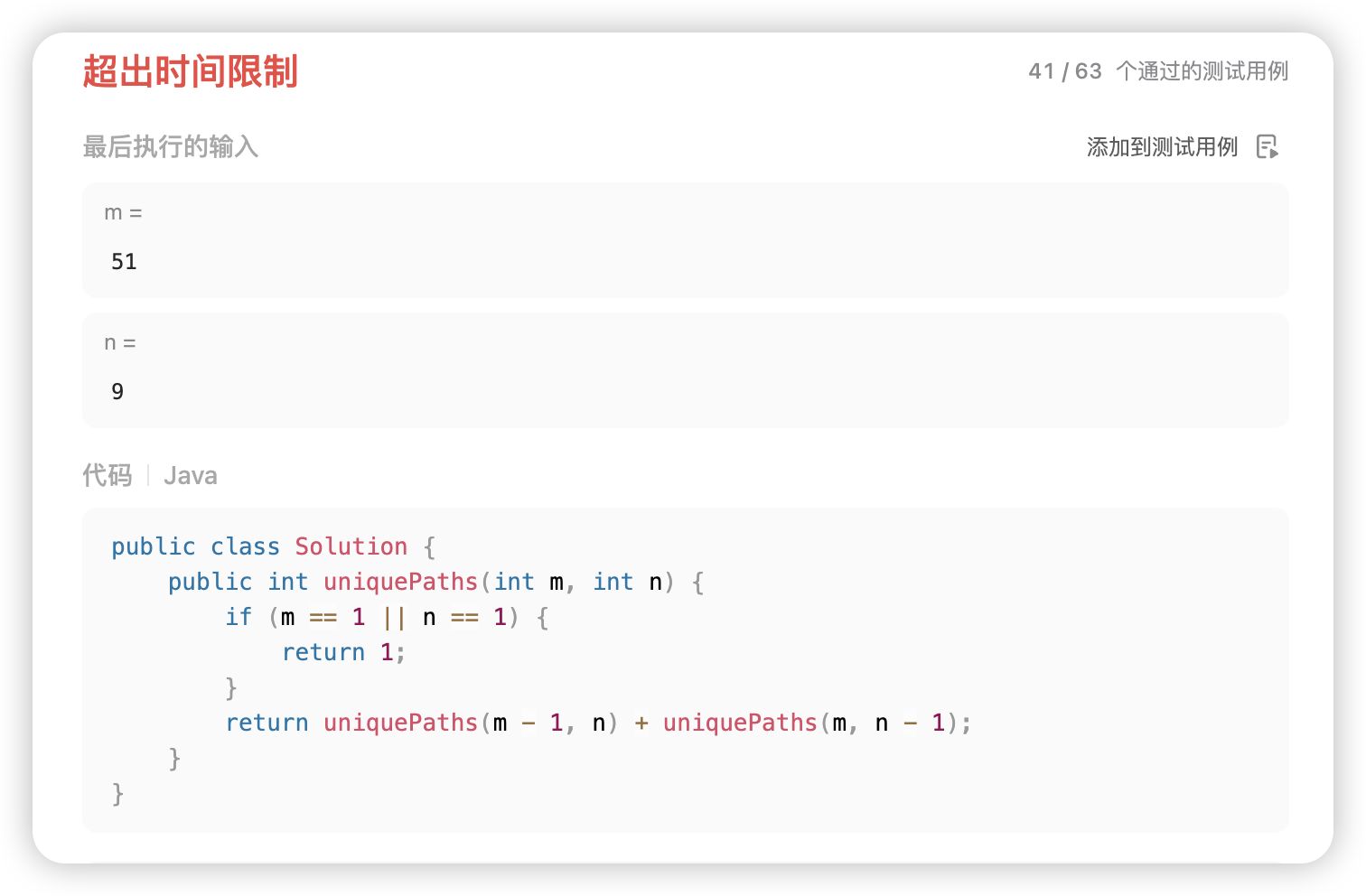Click the 最后执行的输入 label
Viewport: 1366px width, 896px height.
tap(171, 146)
